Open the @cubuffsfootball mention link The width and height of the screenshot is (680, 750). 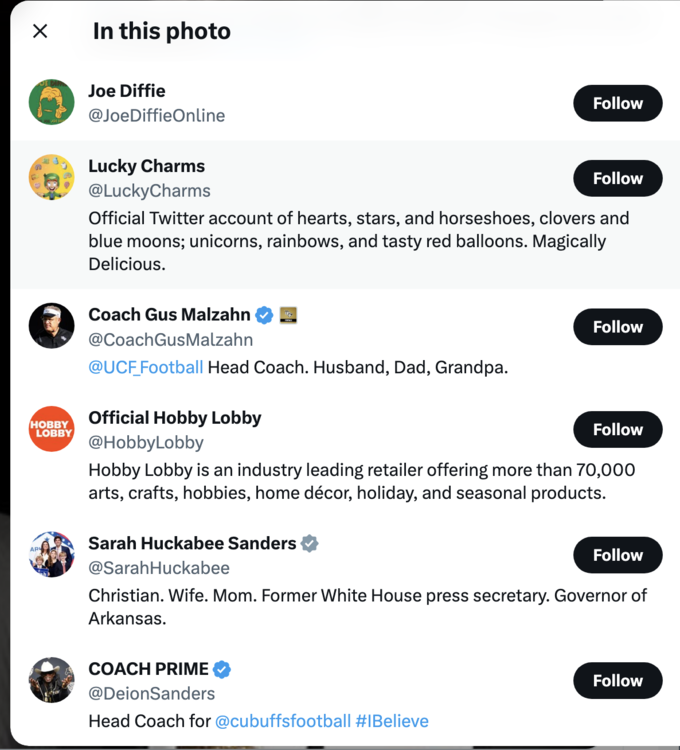click(x=283, y=720)
